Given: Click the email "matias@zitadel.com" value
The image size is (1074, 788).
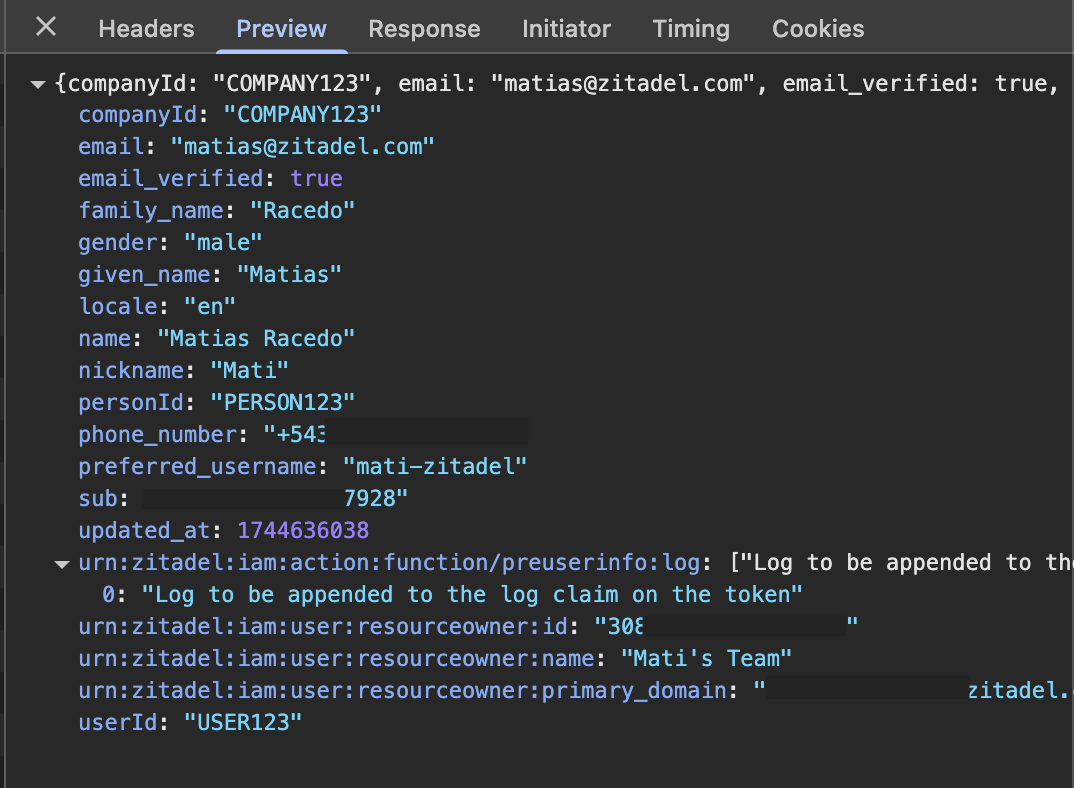Looking at the screenshot, I should (302, 147).
